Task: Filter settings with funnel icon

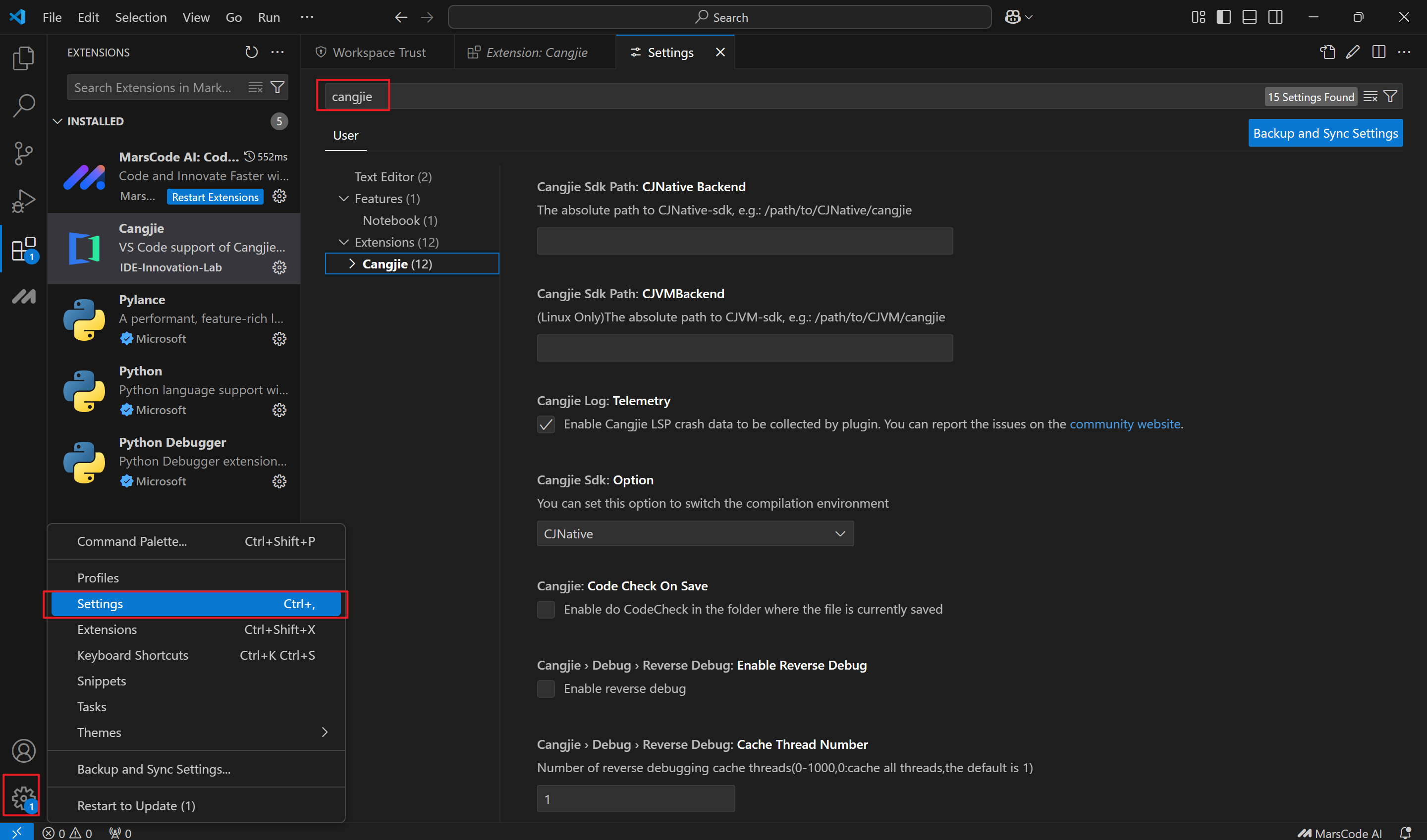Action: (1390, 96)
